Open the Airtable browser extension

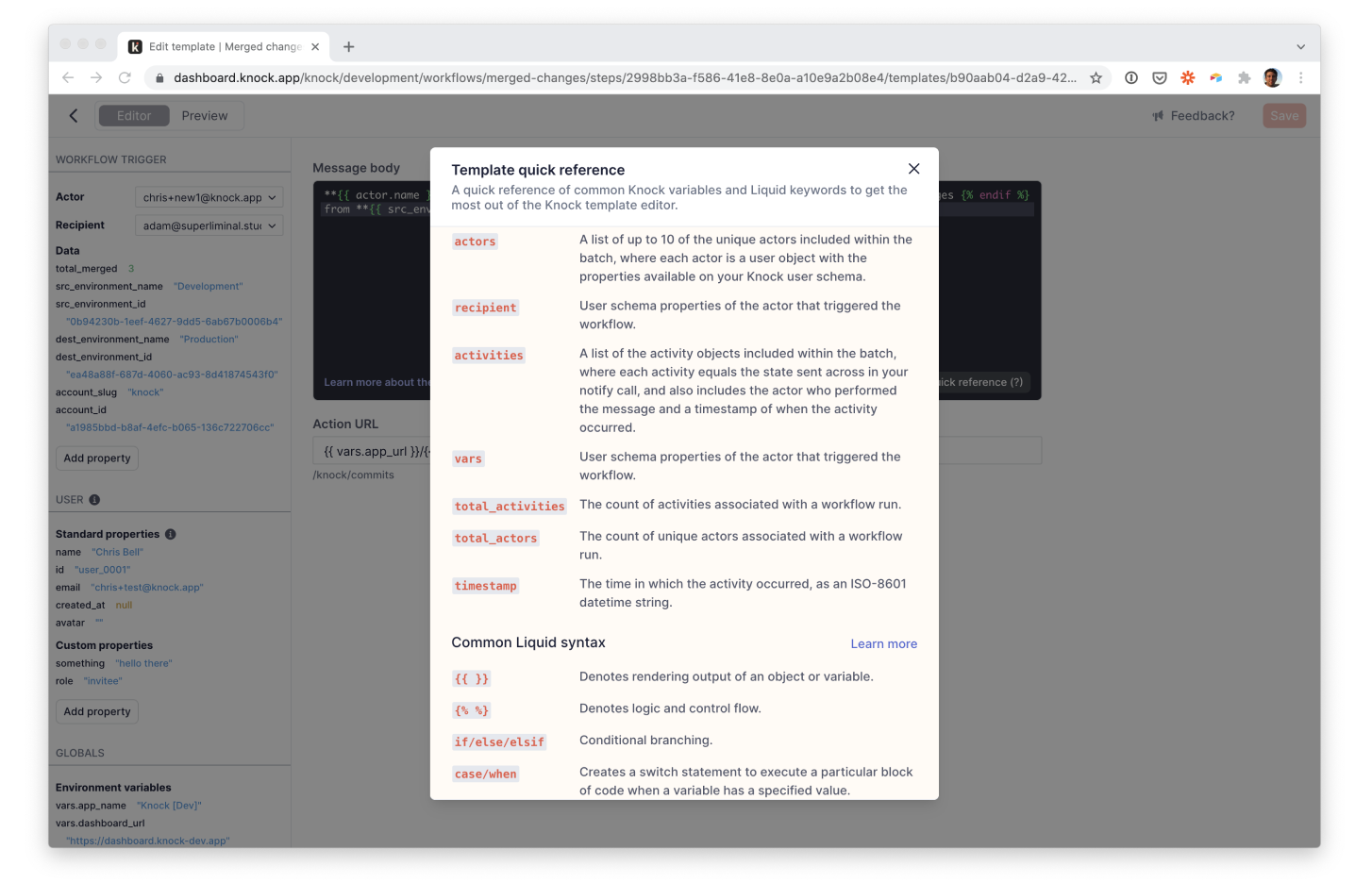1215,77
